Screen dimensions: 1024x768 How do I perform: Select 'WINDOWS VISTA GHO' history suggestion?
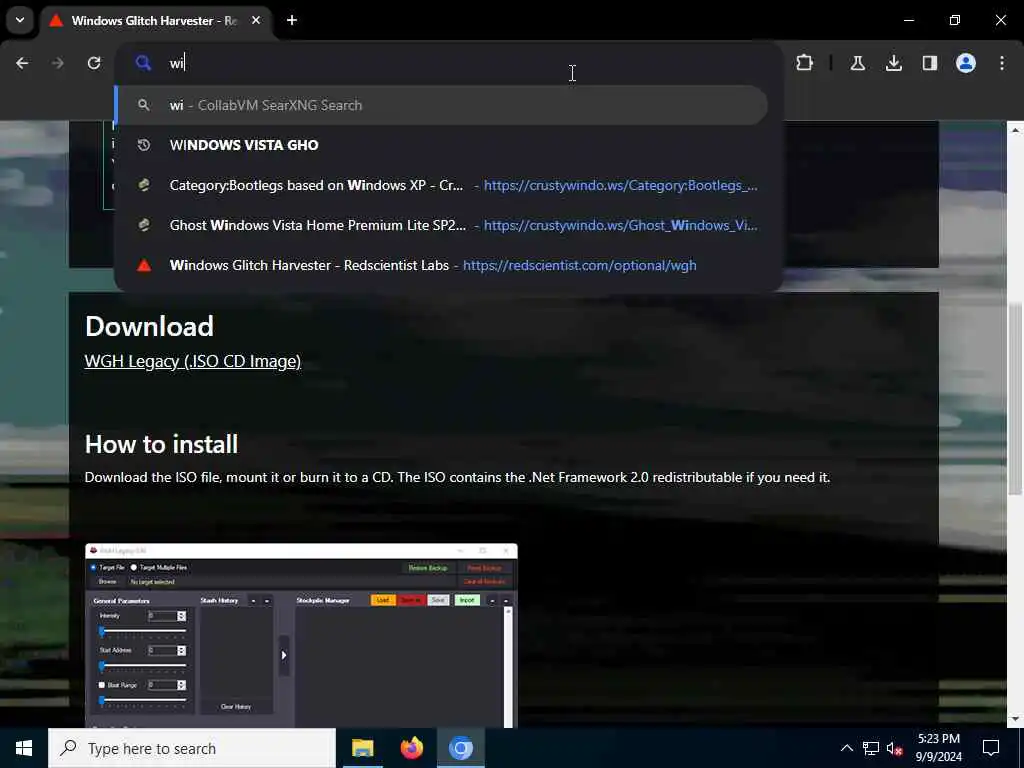[x=441, y=145]
